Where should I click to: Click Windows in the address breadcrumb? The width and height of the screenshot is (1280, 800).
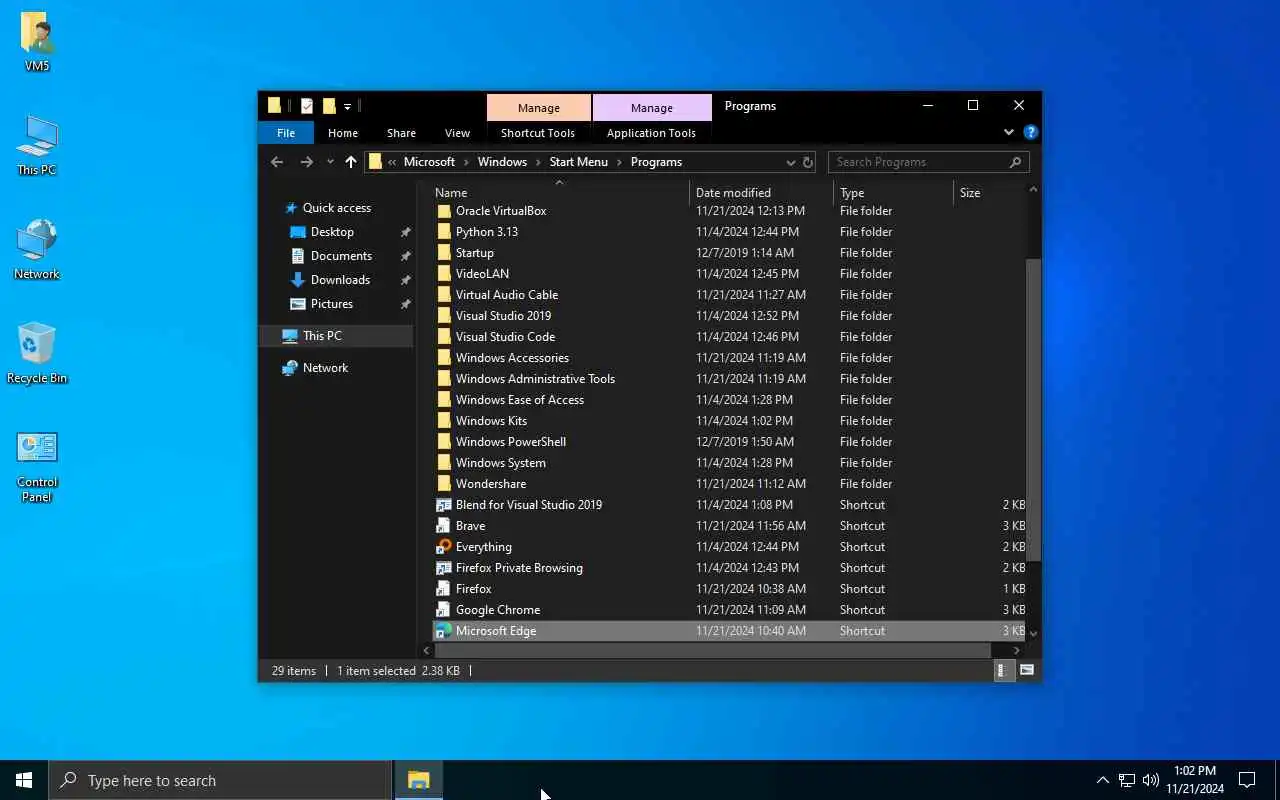click(x=502, y=162)
